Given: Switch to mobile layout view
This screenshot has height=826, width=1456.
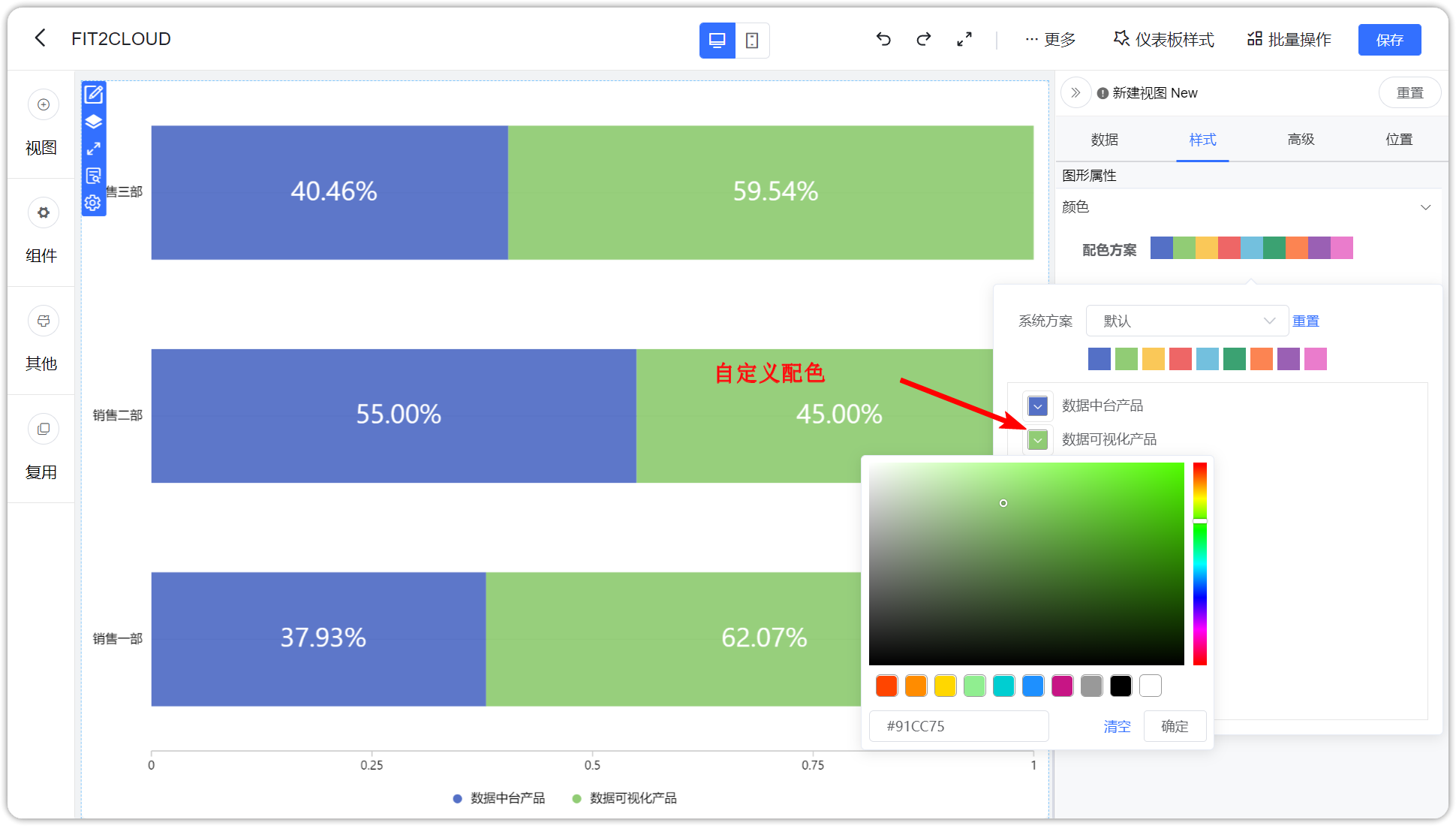Looking at the screenshot, I should click(x=752, y=41).
